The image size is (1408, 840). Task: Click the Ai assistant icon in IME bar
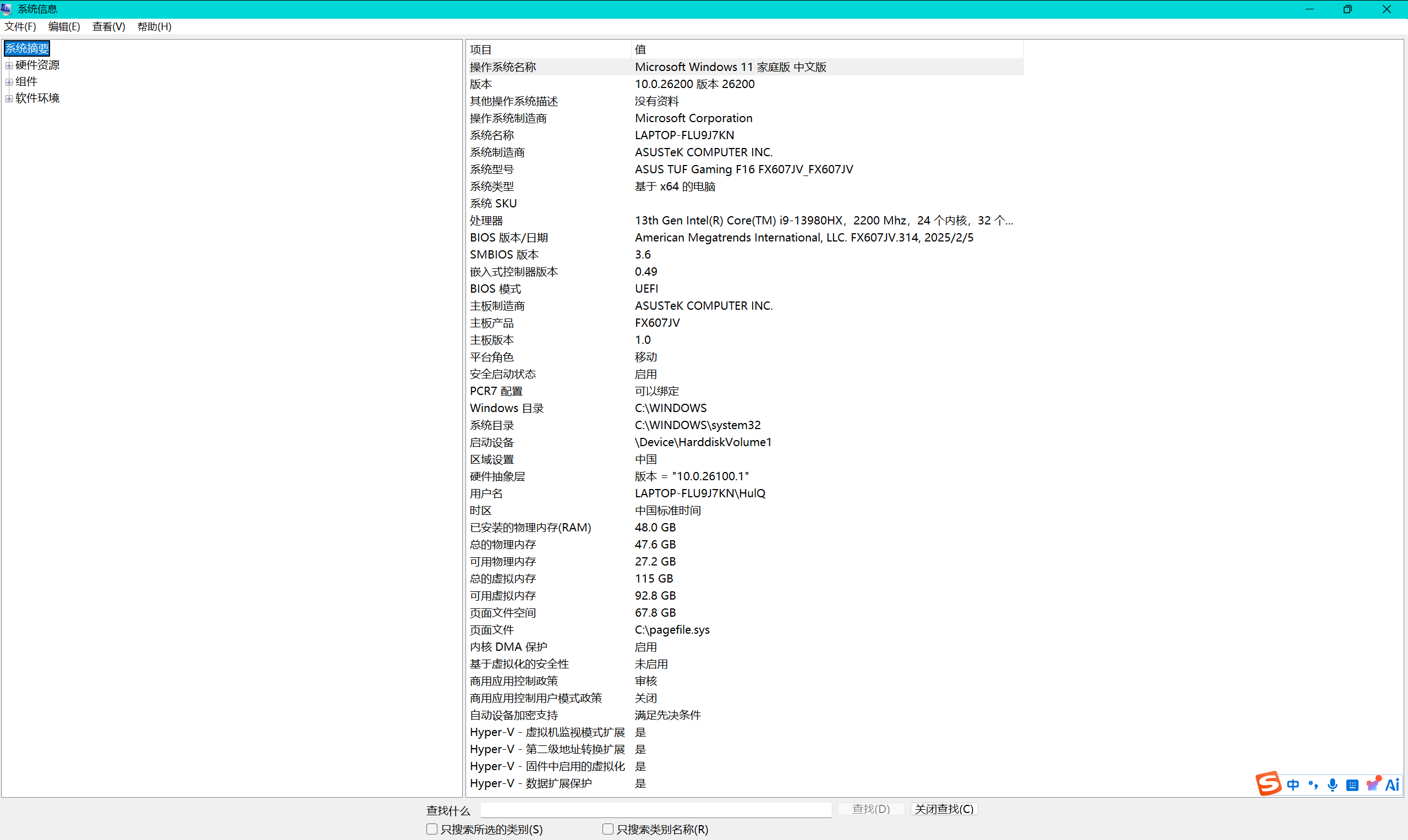[x=1392, y=784]
